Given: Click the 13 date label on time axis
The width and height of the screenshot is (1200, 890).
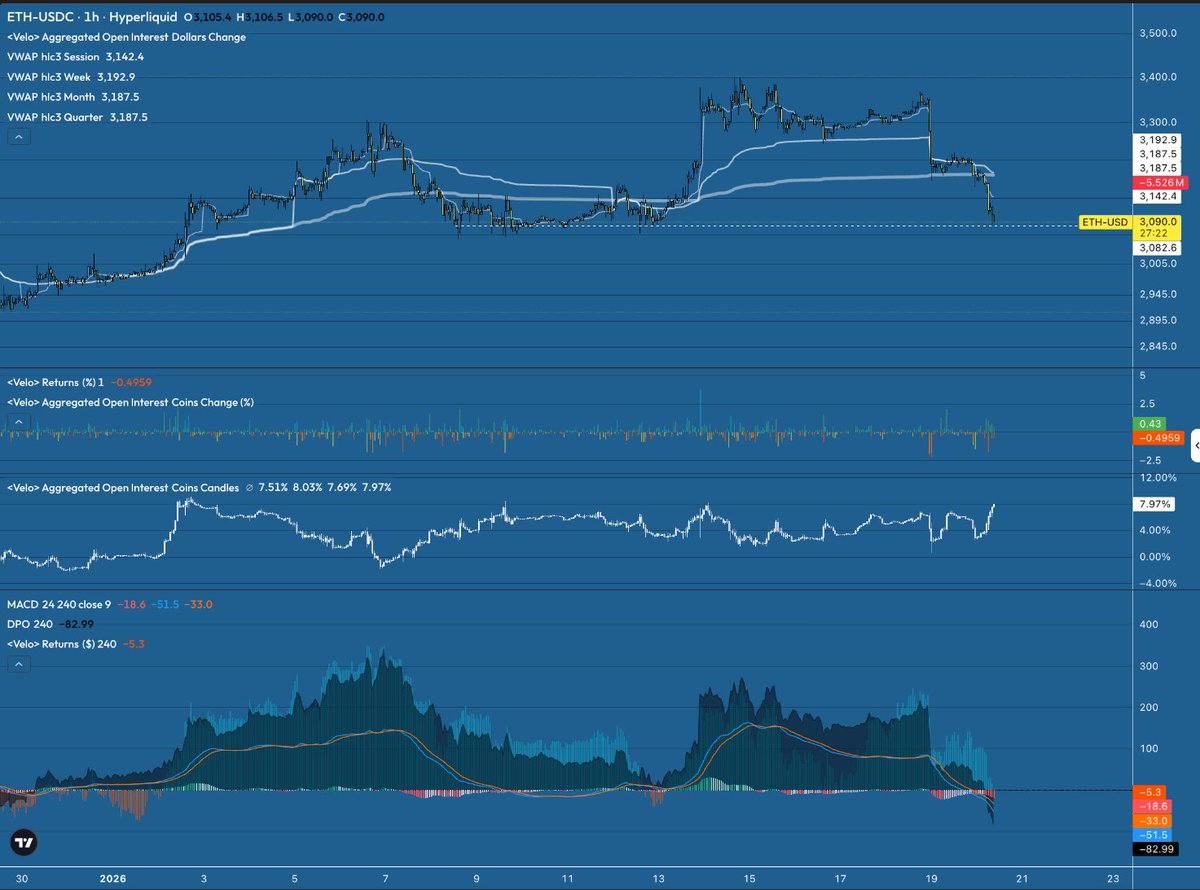Looking at the screenshot, I should point(658,880).
